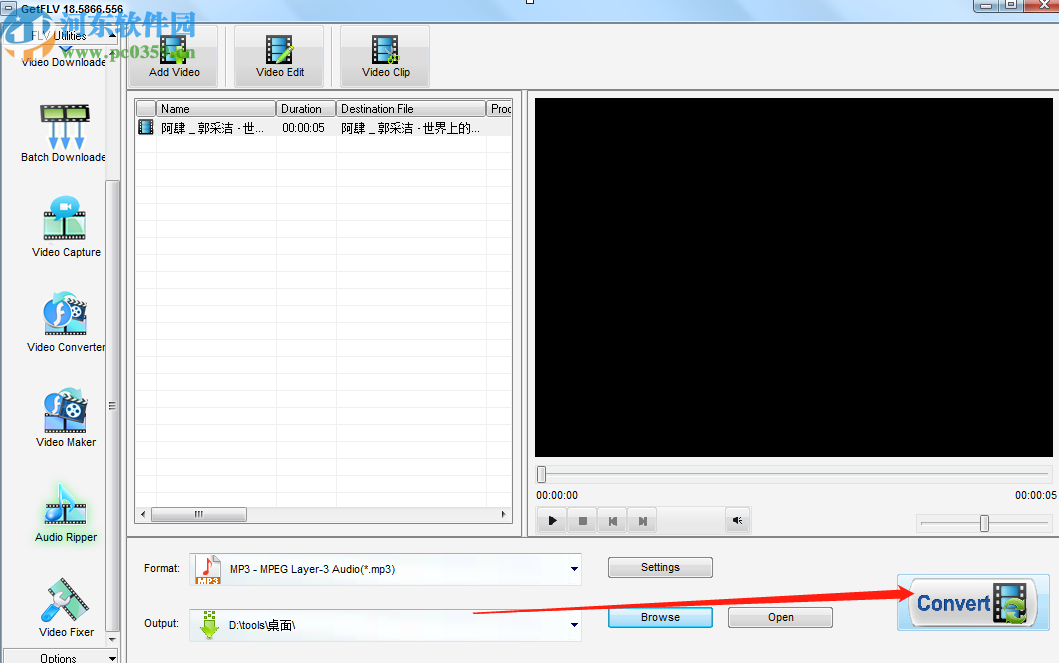The image size is (1059, 663).
Task: Open Audio Ripper in sidebar
Action: 66,513
